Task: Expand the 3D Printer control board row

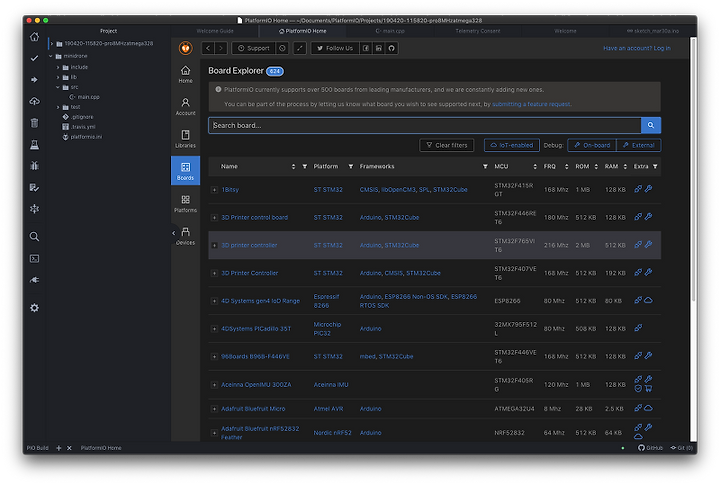Action: (214, 218)
